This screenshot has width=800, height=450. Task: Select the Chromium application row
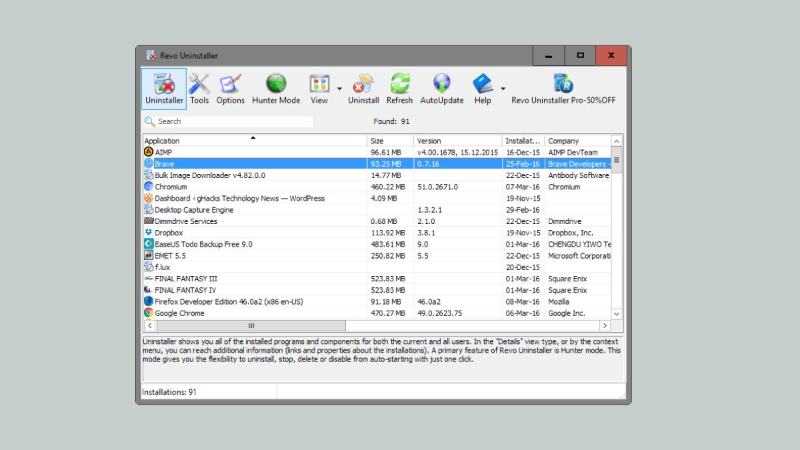(x=377, y=187)
